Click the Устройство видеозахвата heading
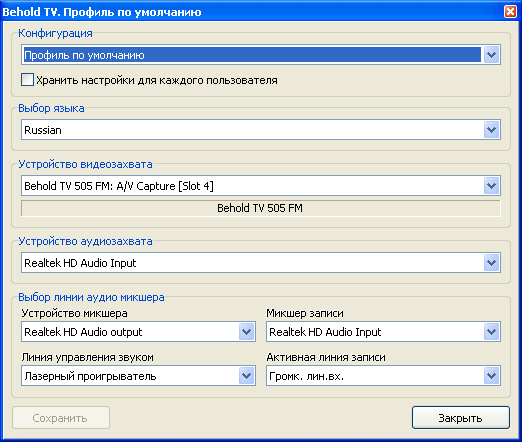Image resolution: width=522 pixels, height=442 pixels. pos(85,164)
